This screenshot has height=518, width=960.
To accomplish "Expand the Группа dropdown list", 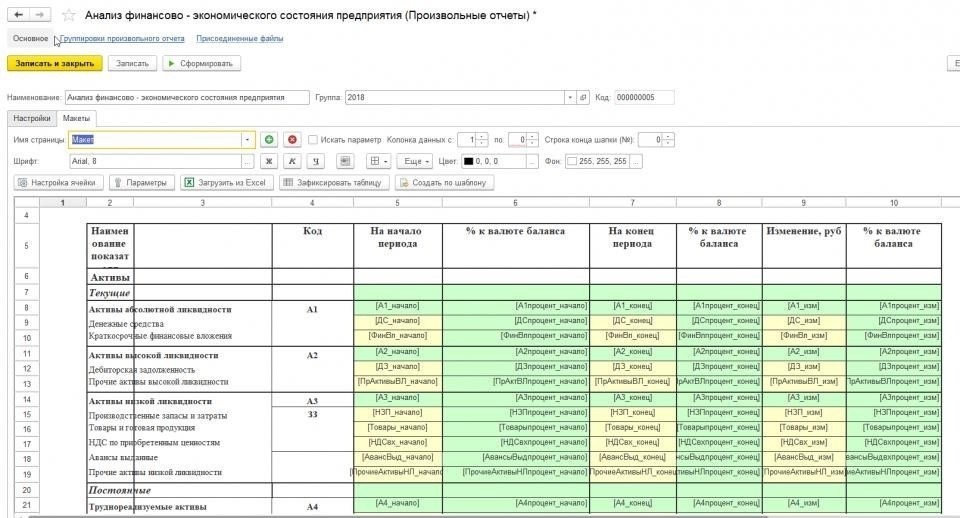I will click(x=570, y=98).
